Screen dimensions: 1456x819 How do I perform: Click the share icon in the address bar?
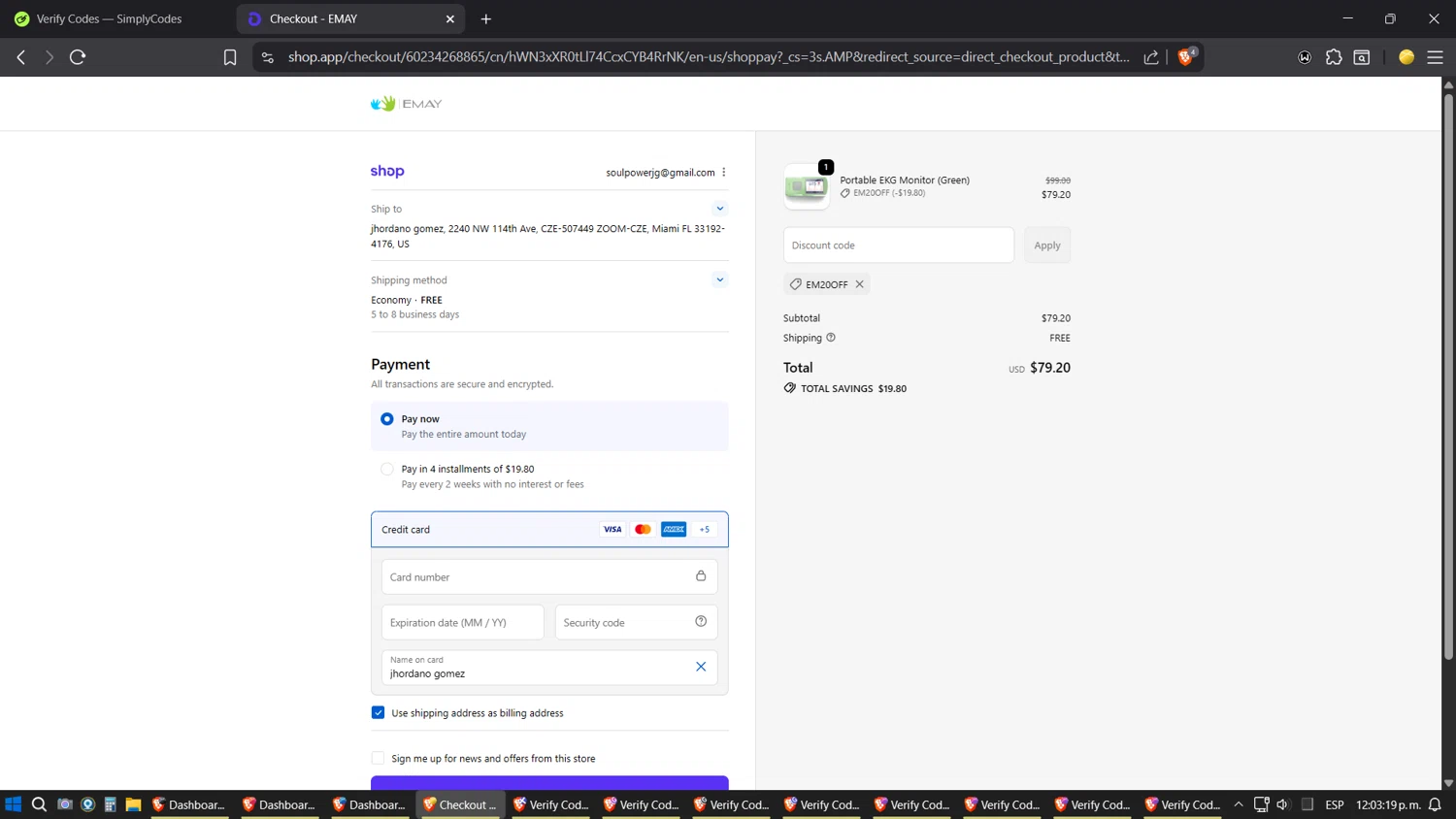tap(1151, 57)
